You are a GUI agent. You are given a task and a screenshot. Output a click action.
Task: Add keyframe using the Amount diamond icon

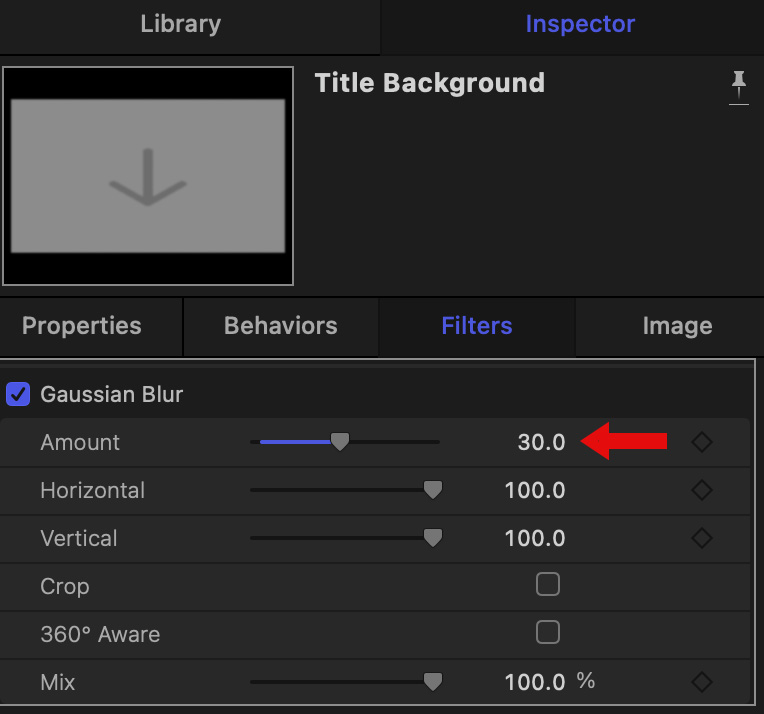tap(702, 442)
